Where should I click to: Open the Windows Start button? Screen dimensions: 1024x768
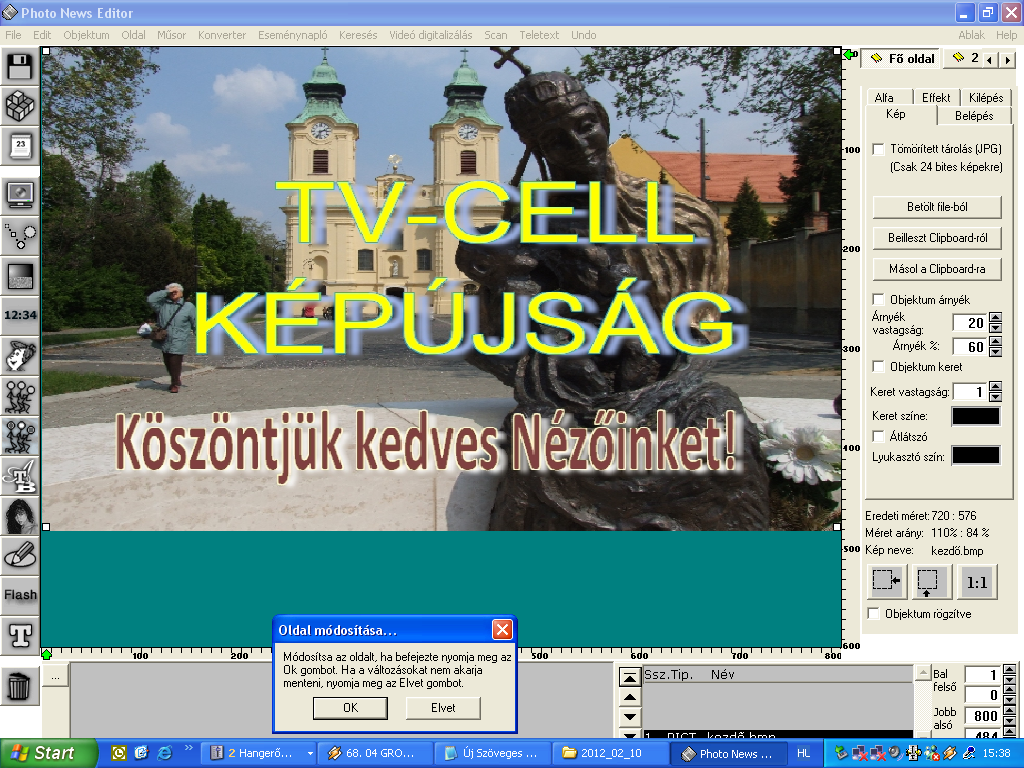coord(49,753)
